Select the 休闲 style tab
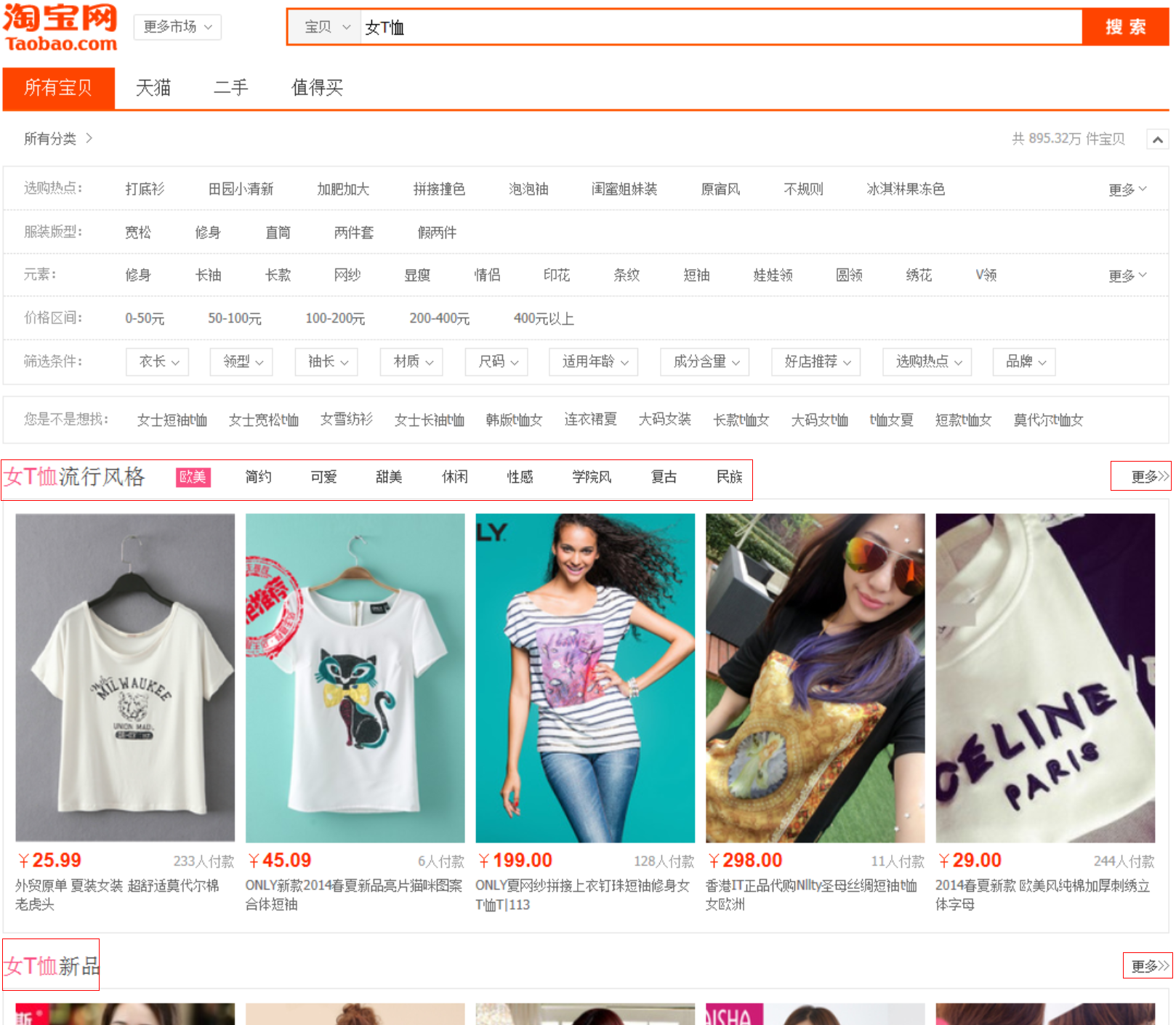This screenshot has height=1025, width=1176. pos(455,477)
